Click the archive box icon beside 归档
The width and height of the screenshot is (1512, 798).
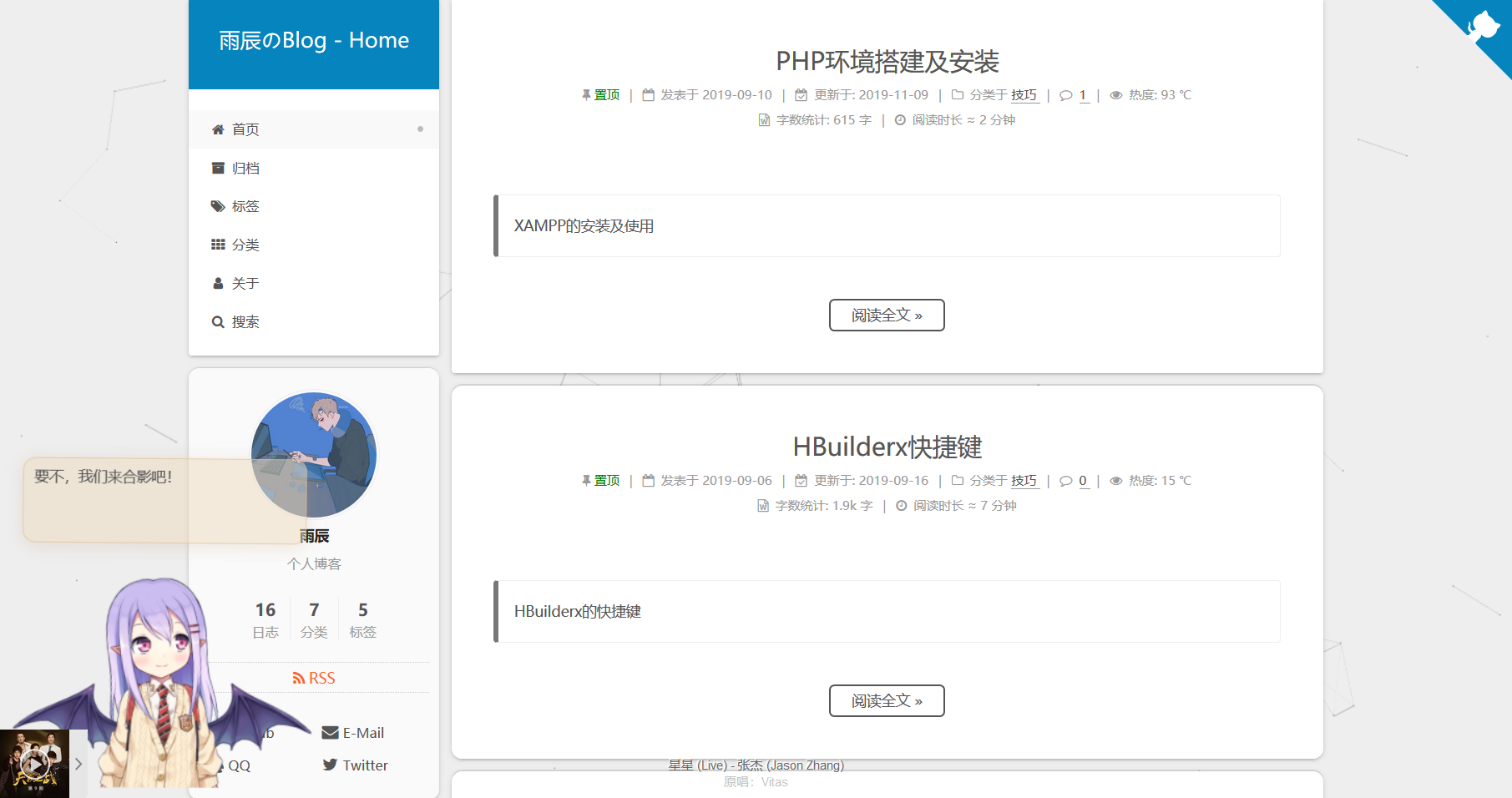coord(218,168)
